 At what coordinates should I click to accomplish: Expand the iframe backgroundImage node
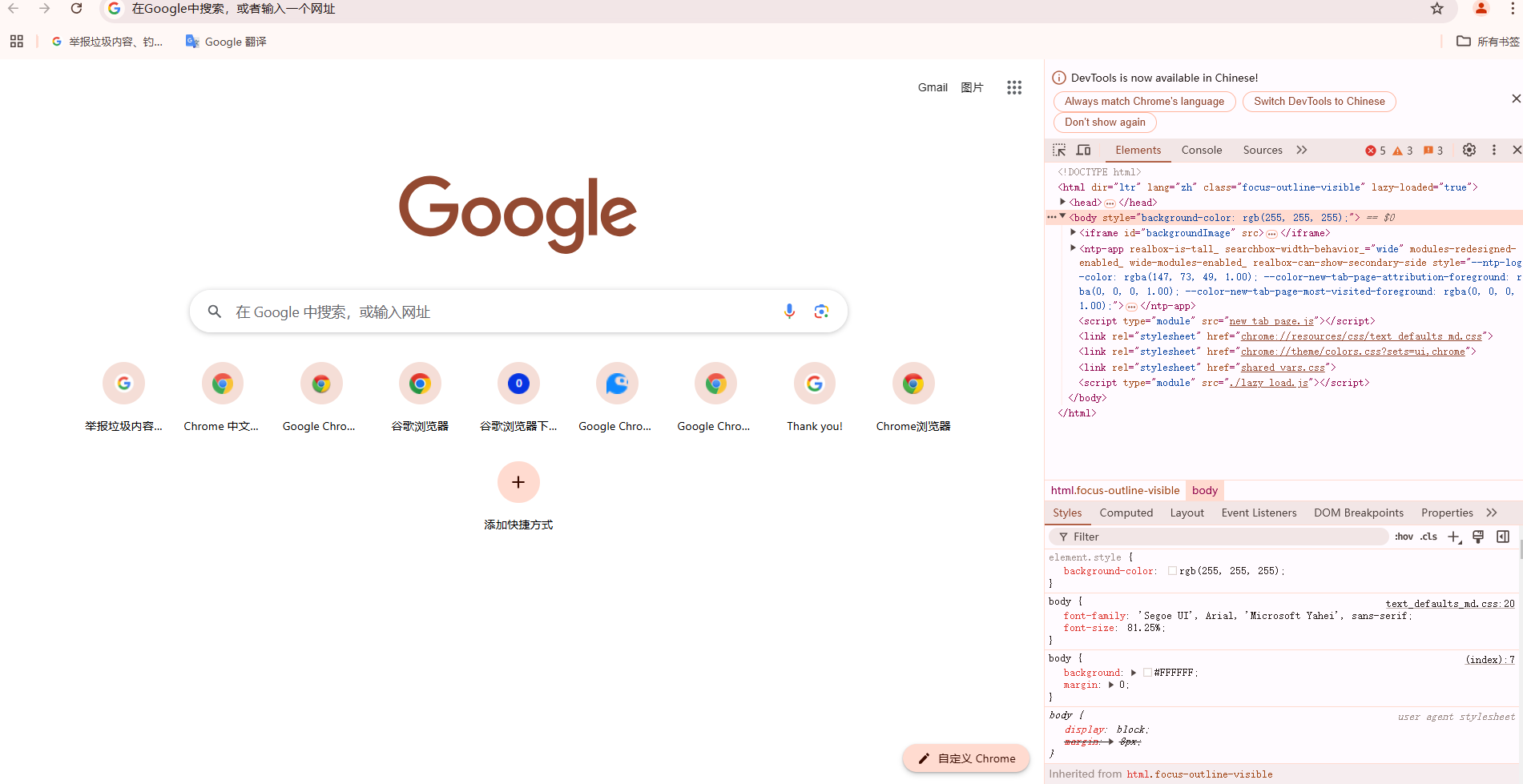1073,232
